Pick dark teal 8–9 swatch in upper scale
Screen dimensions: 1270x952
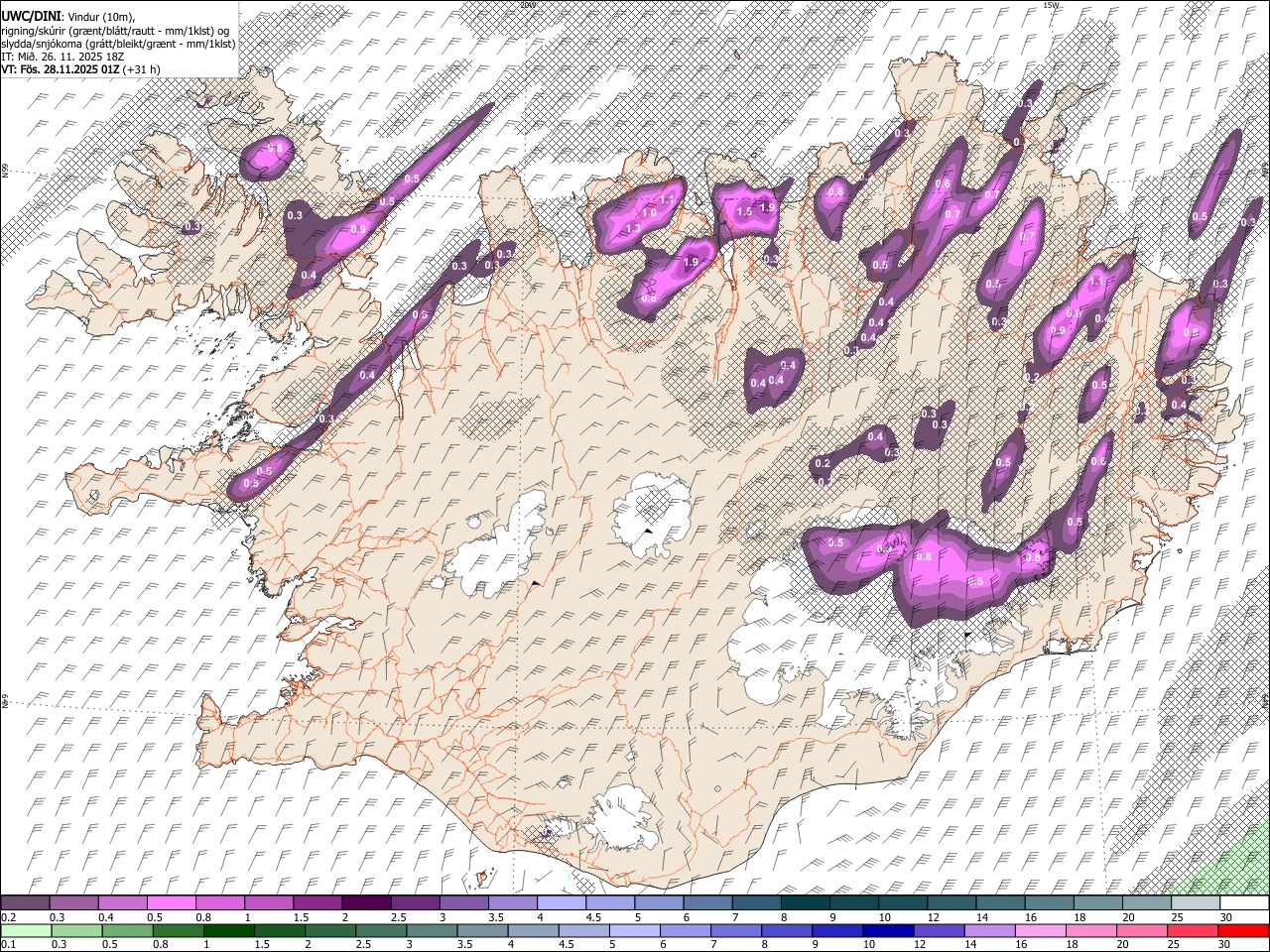click(x=805, y=903)
